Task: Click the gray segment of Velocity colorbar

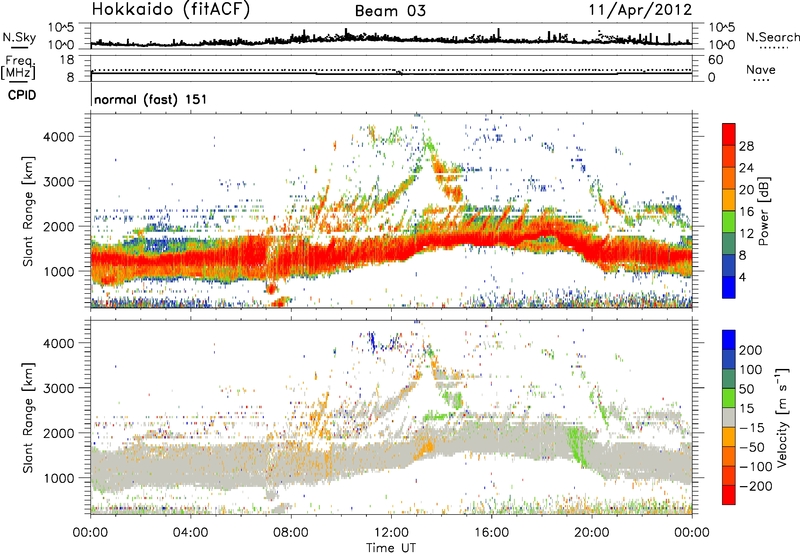Action: (x=729, y=417)
